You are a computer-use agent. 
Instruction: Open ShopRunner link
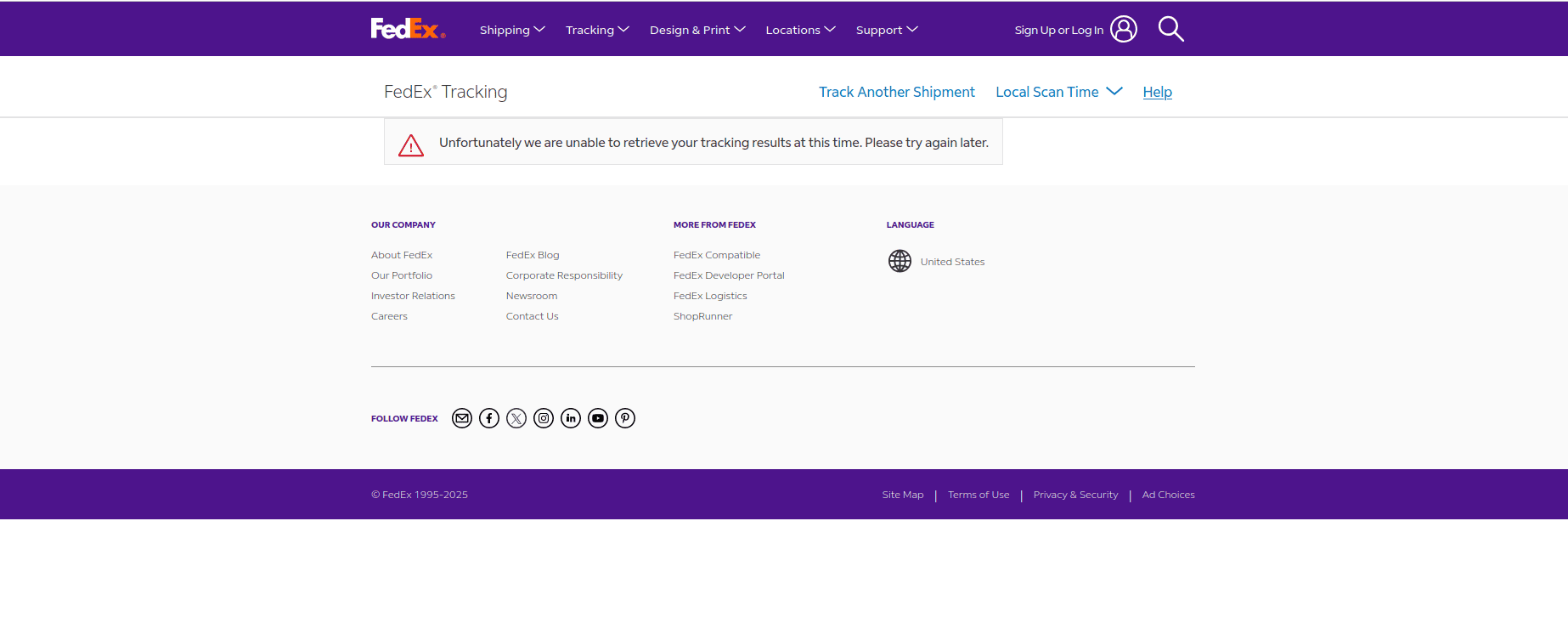click(x=702, y=316)
